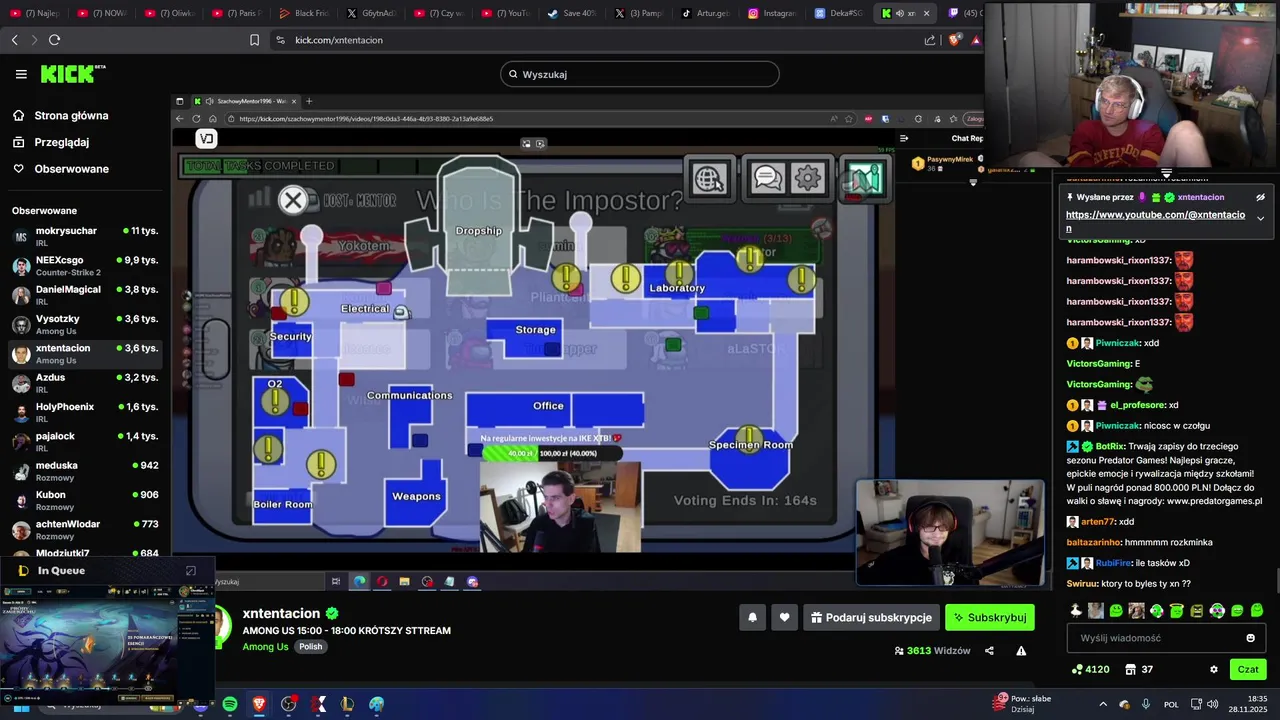Open pajalock channel in sidebar

click(85, 442)
